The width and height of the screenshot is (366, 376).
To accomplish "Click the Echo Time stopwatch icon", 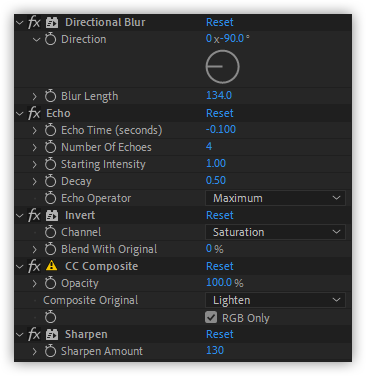I will coord(50,130).
